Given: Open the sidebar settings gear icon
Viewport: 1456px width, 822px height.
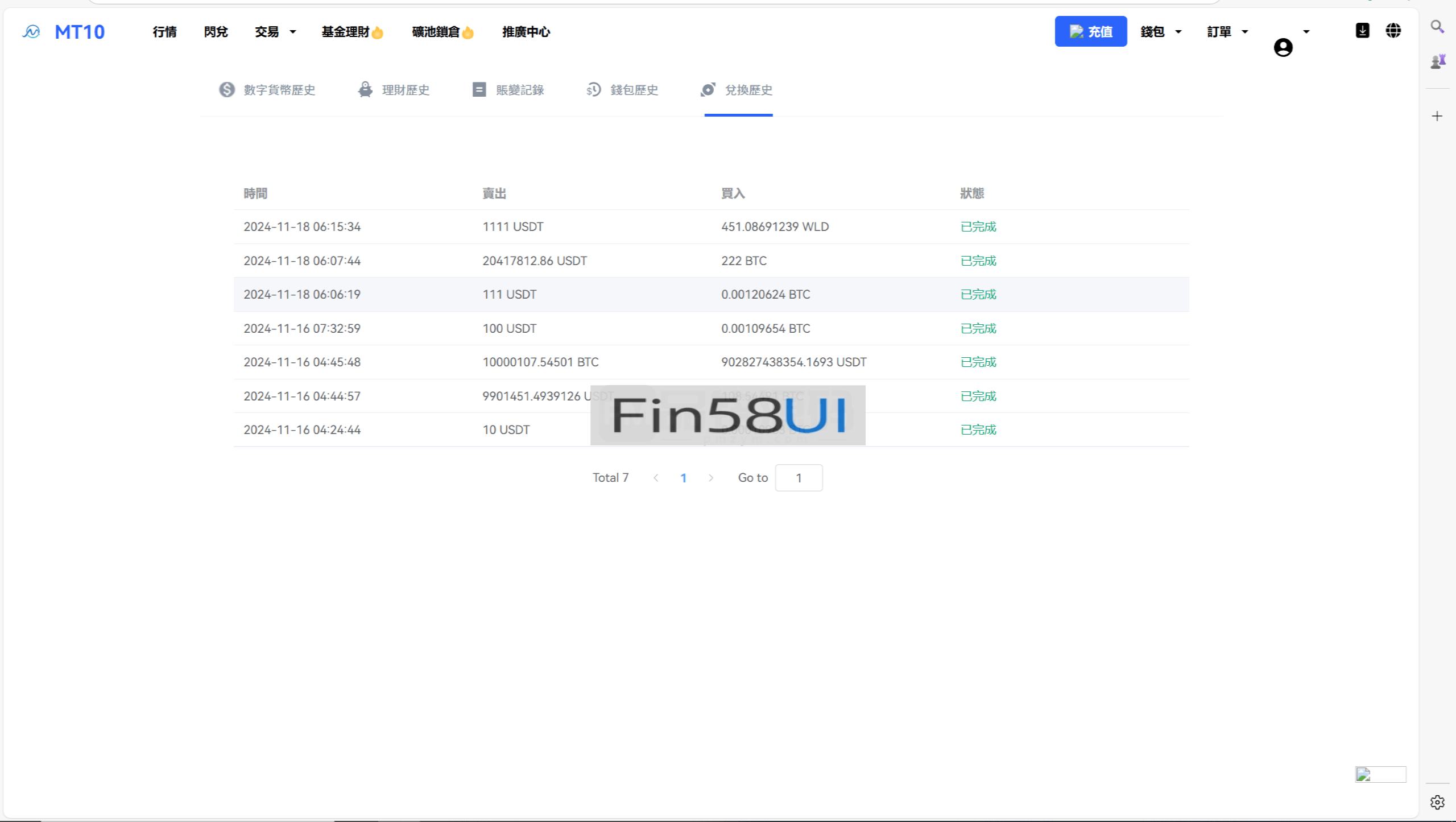Looking at the screenshot, I should point(1437,802).
